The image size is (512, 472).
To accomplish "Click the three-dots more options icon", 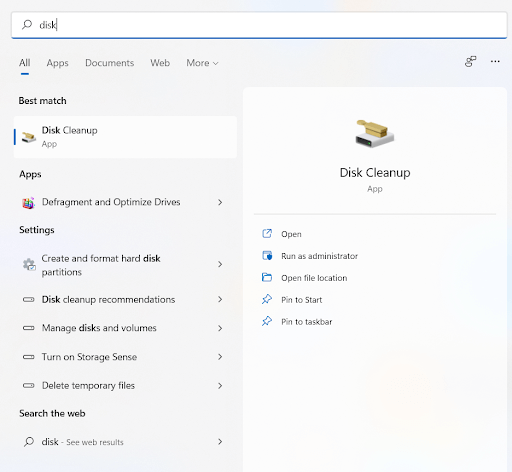I will pyautogui.click(x=495, y=61).
